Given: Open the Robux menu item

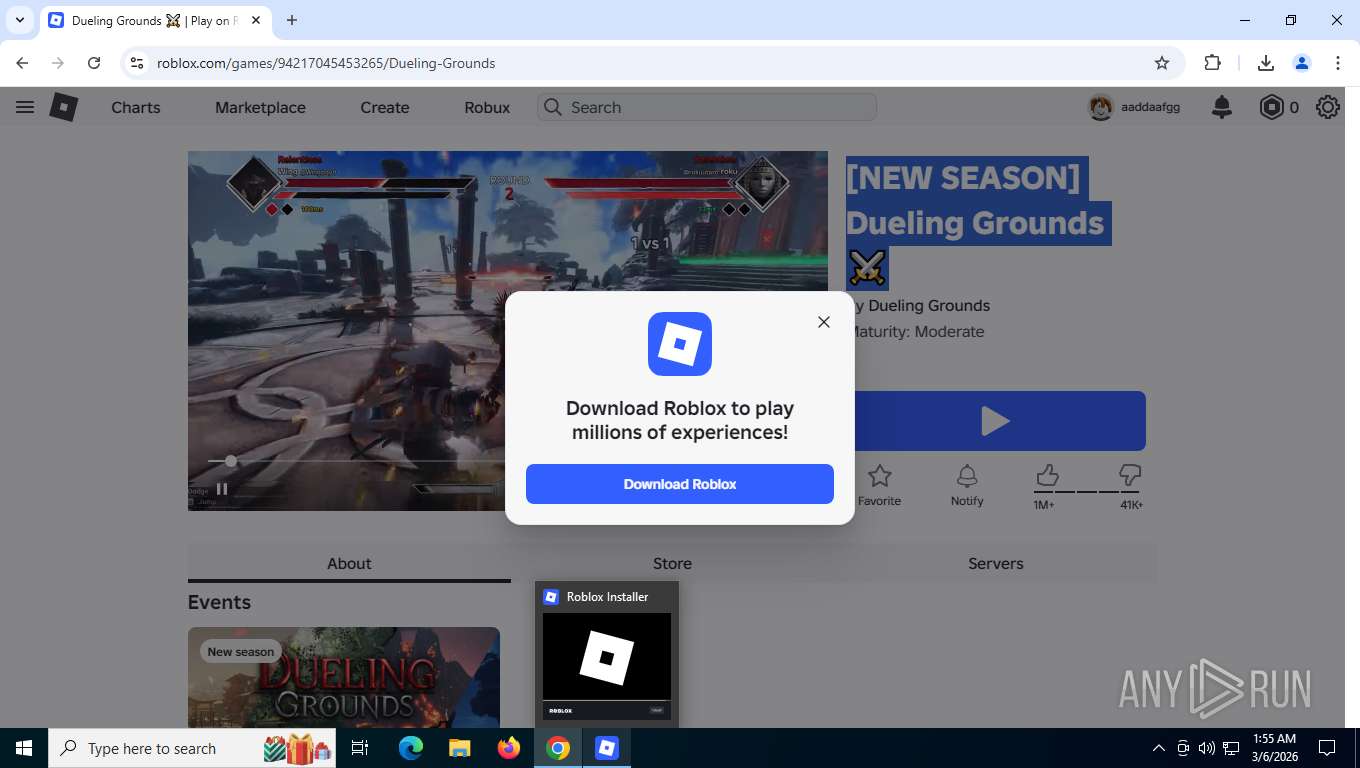Looking at the screenshot, I should coord(487,107).
